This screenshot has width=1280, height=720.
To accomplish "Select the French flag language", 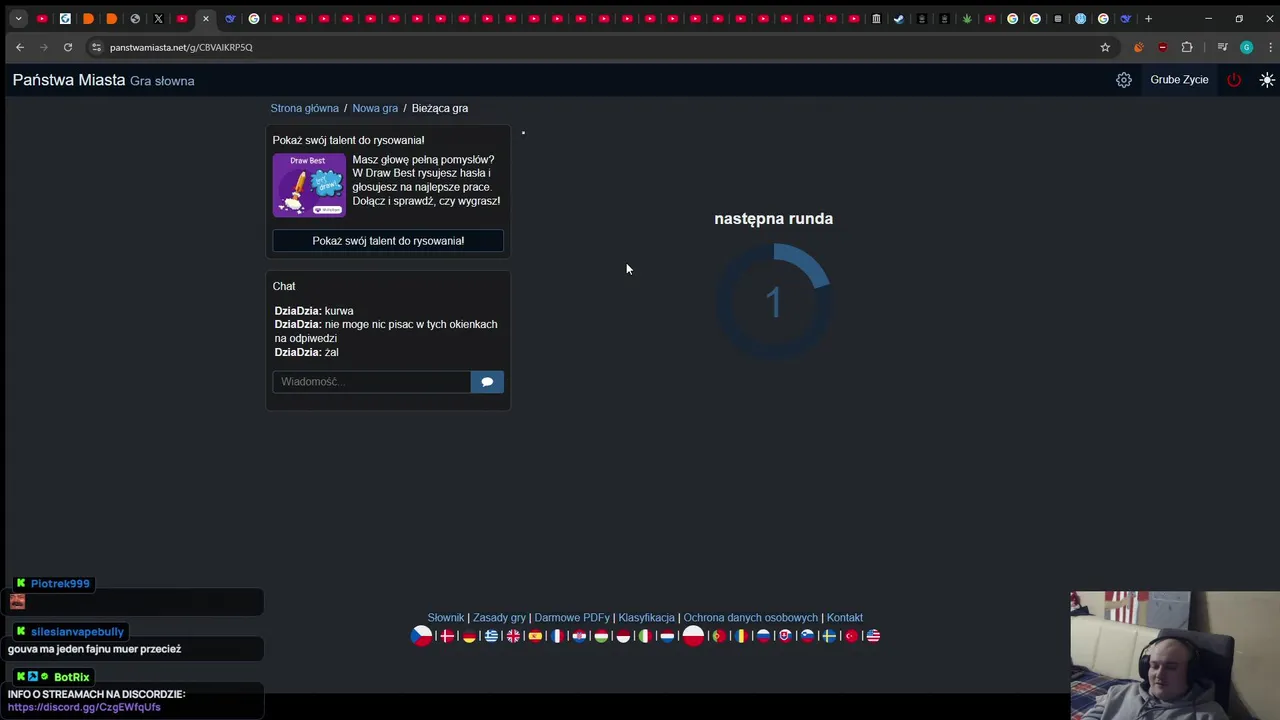I will [557, 636].
